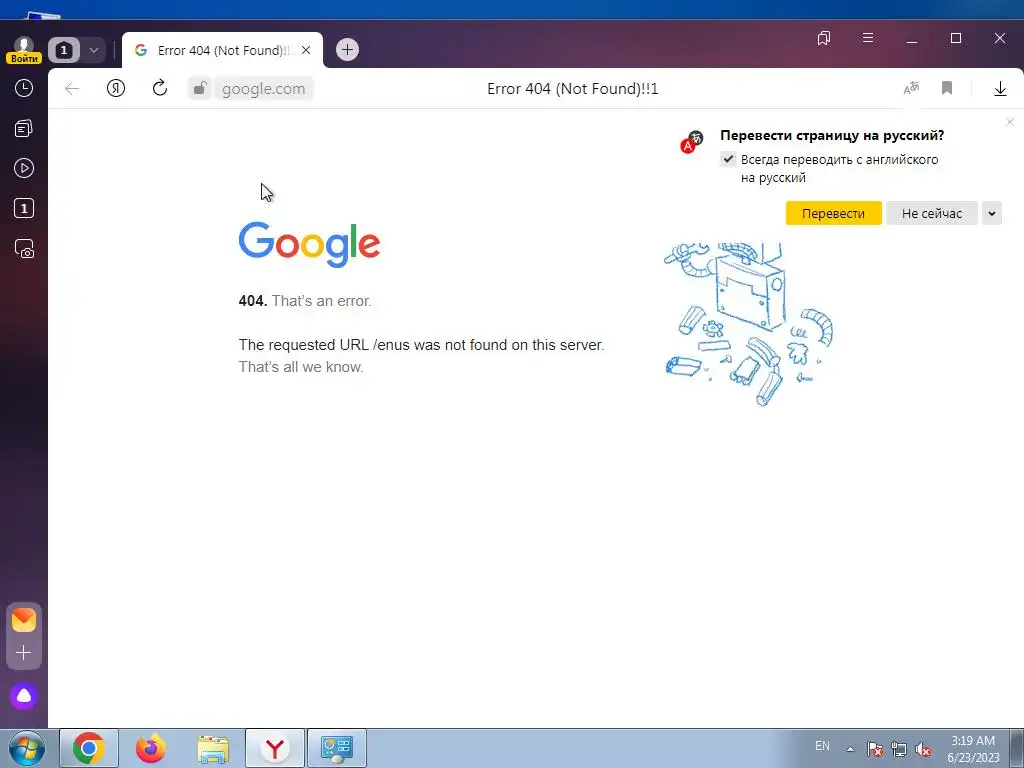Screen dimensions: 1024x768
Task: Close the Error 404 tab
Action: pos(306,50)
